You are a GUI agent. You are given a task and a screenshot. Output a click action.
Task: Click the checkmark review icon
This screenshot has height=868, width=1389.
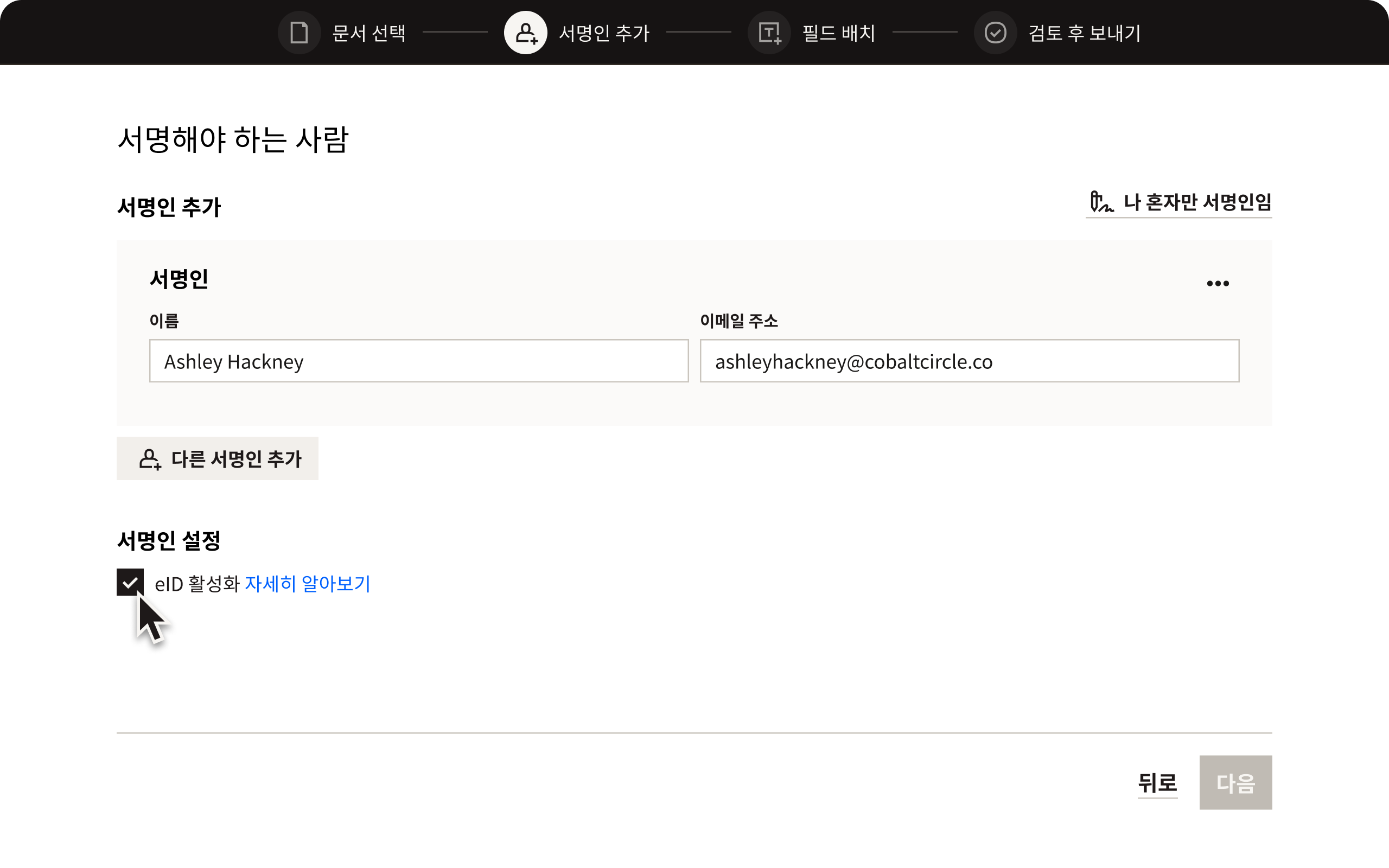pyautogui.click(x=995, y=33)
